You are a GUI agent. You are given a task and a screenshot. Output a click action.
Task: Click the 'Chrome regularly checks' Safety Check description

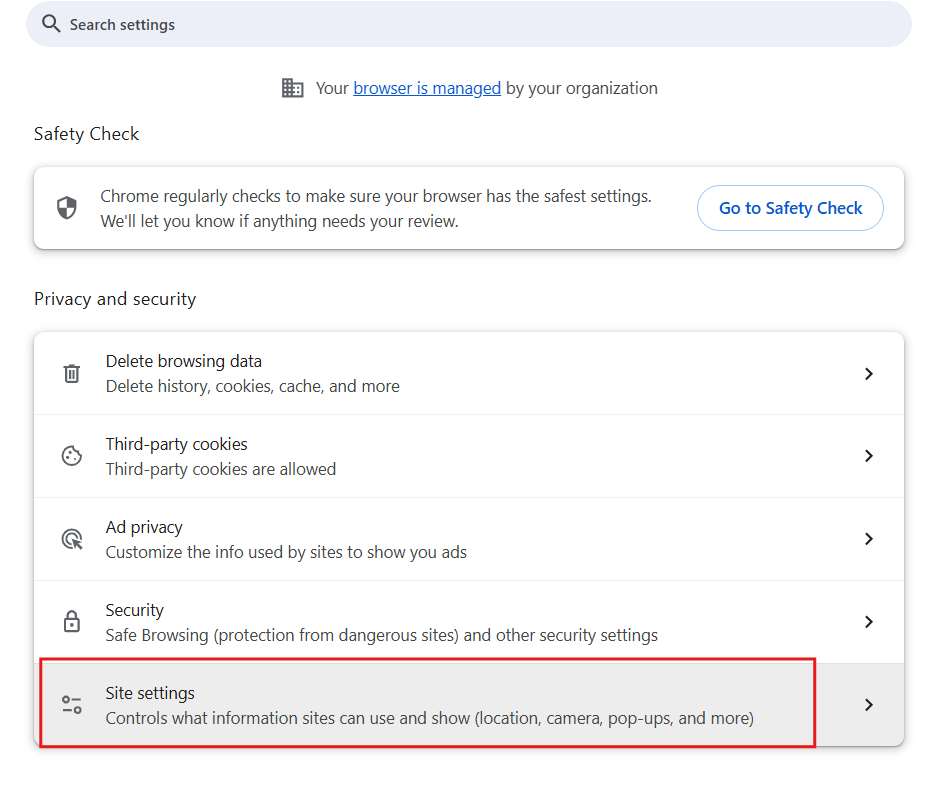point(376,209)
